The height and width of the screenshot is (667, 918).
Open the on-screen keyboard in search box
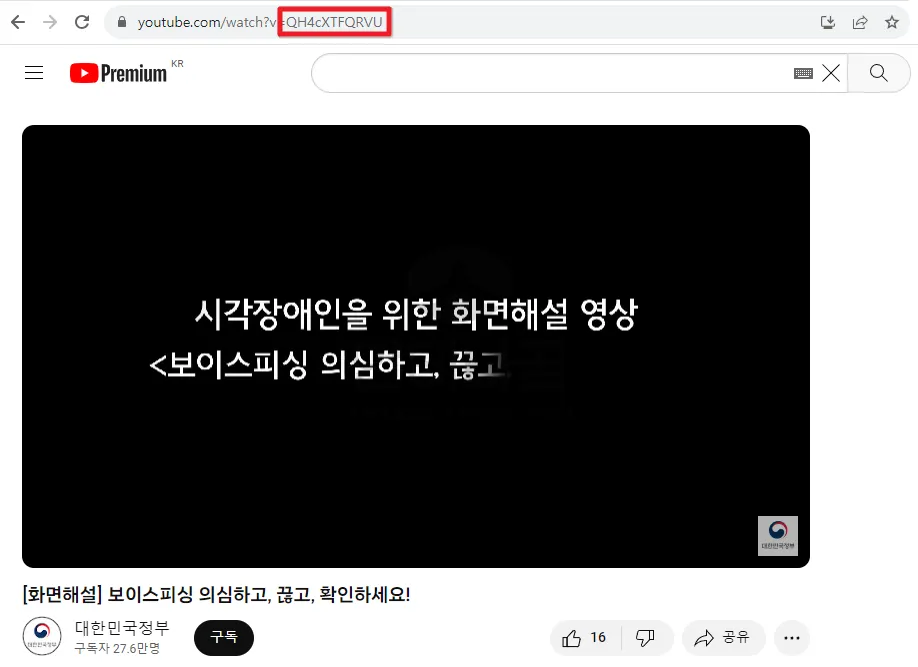[803, 73]
